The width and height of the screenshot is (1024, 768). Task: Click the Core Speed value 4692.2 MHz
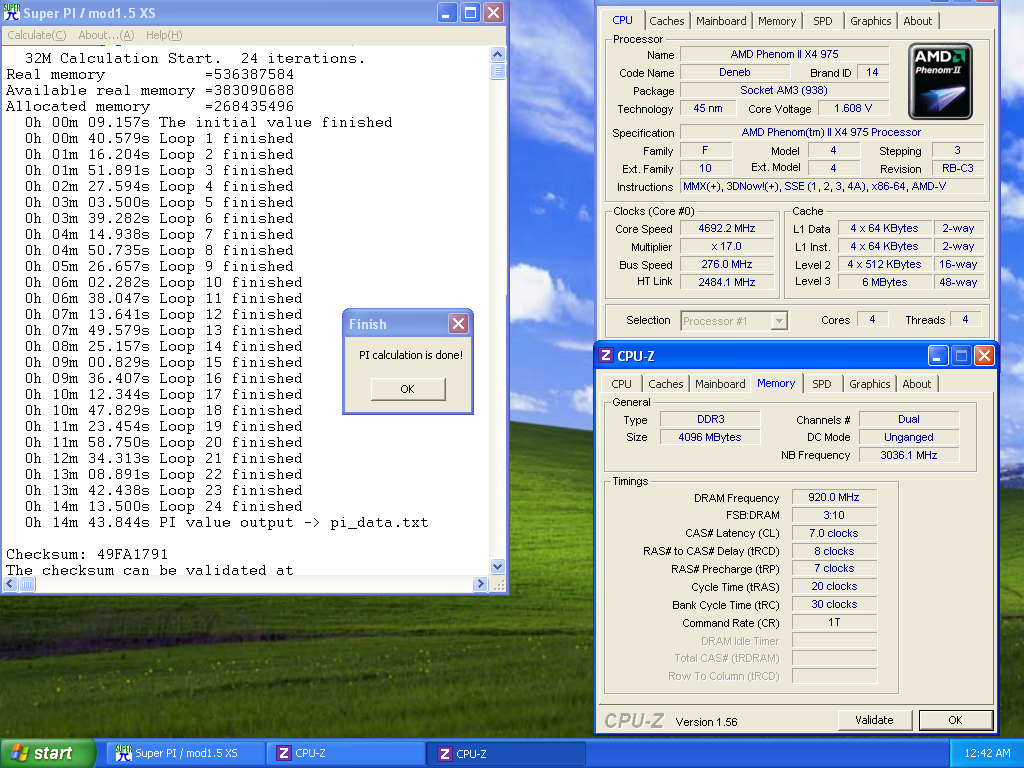click(x=727, y=229)
